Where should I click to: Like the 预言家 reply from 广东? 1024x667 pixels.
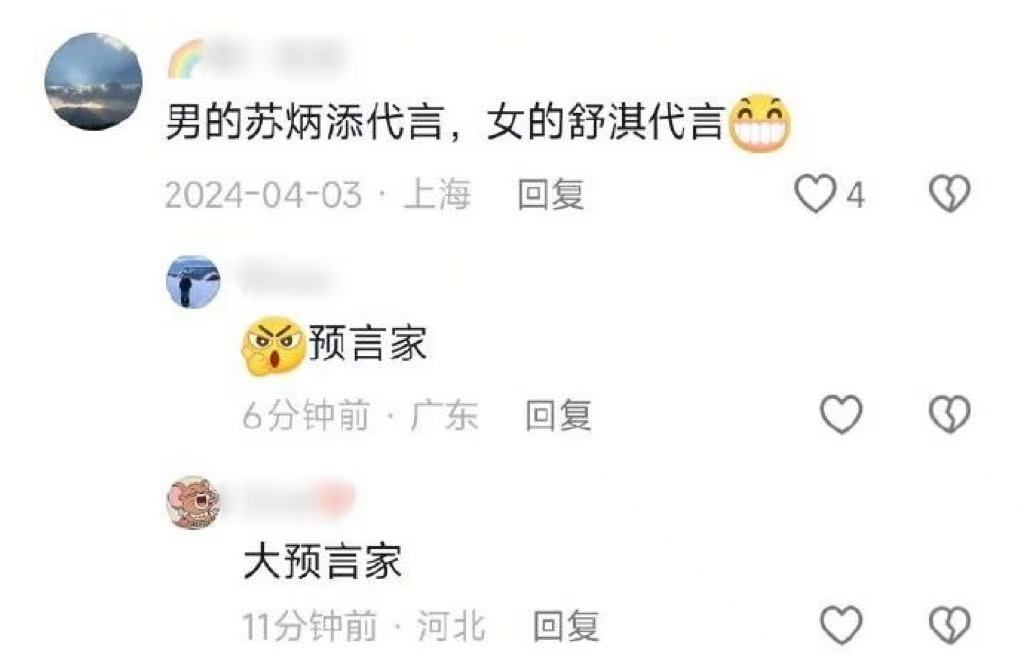pos(841,414)
